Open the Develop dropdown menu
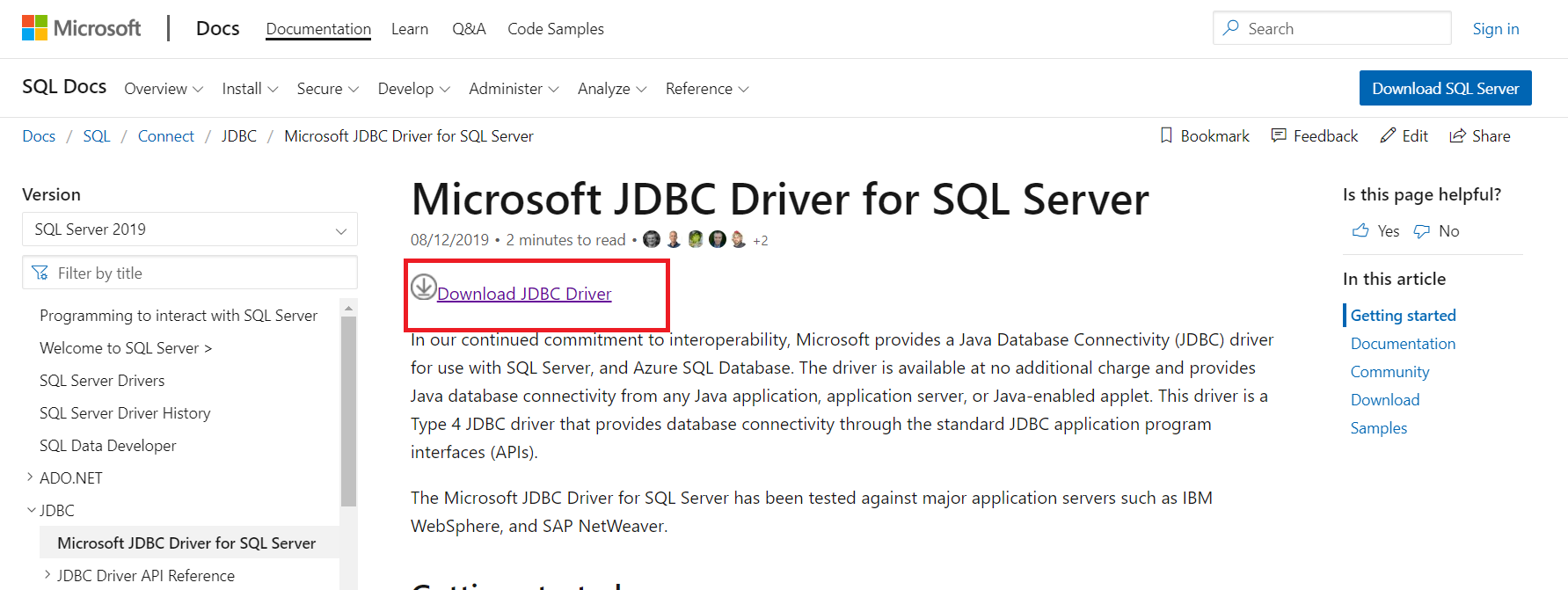Image resolution: width=1568 pixels, height=590 pixels. click(414, 89)
